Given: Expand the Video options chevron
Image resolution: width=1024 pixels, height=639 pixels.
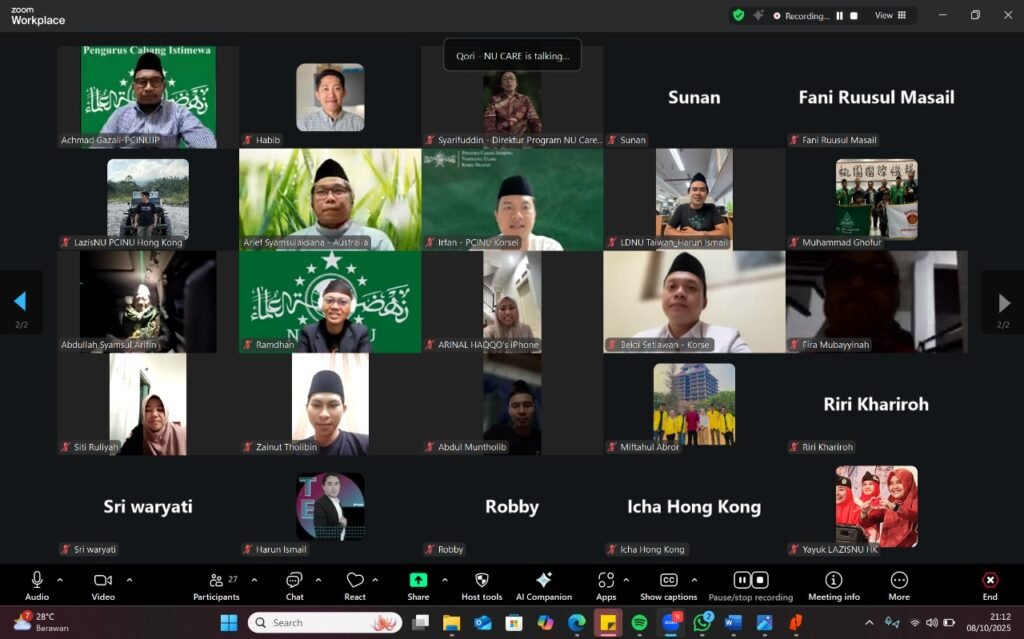Looking at the screenshot, I should coord(129,580).
